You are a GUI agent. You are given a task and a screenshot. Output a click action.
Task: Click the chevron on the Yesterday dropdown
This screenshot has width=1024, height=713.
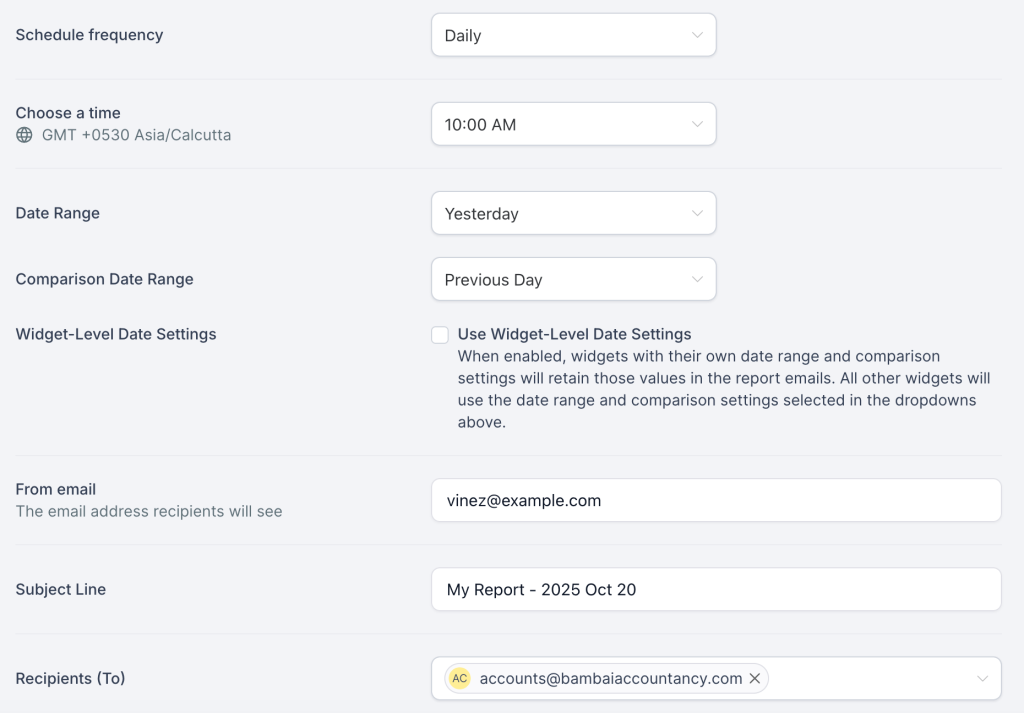pyautogui.click(x=698, y=213)
